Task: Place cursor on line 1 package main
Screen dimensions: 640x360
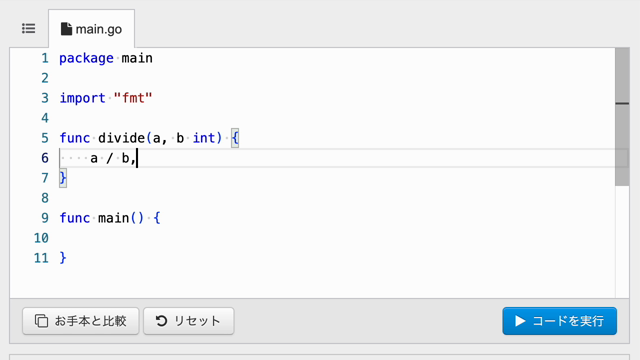Action: click(x=106, y=58)
